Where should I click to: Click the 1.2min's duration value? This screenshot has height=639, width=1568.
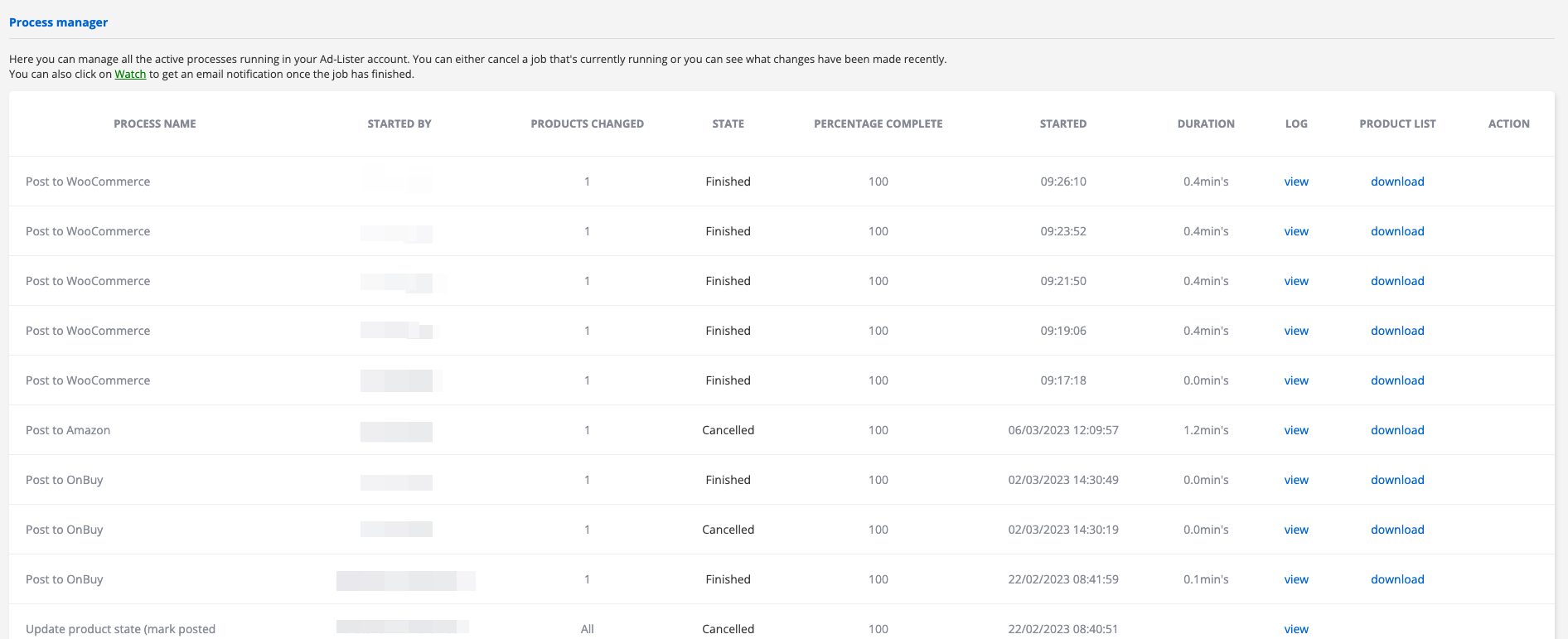coord(1206,430)
